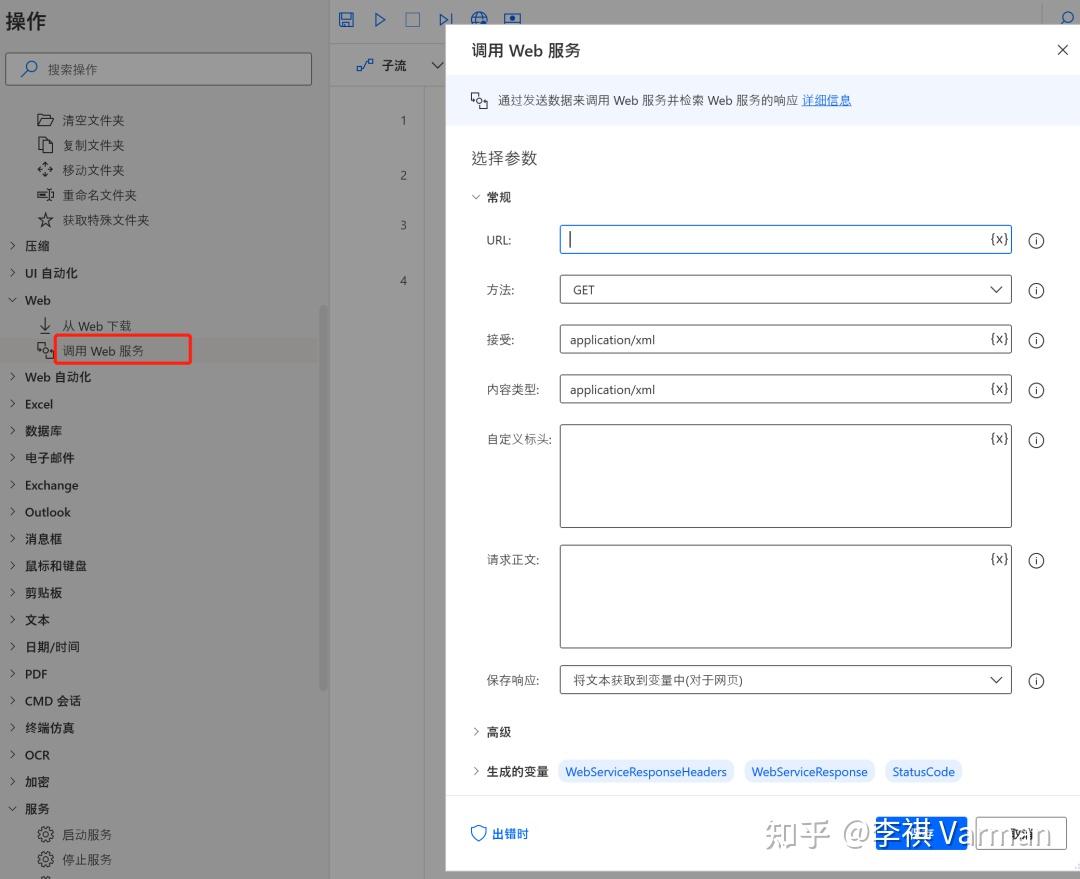Launch the desktop recorder icon
This screenshot has width=1080, height=879.
512,19
